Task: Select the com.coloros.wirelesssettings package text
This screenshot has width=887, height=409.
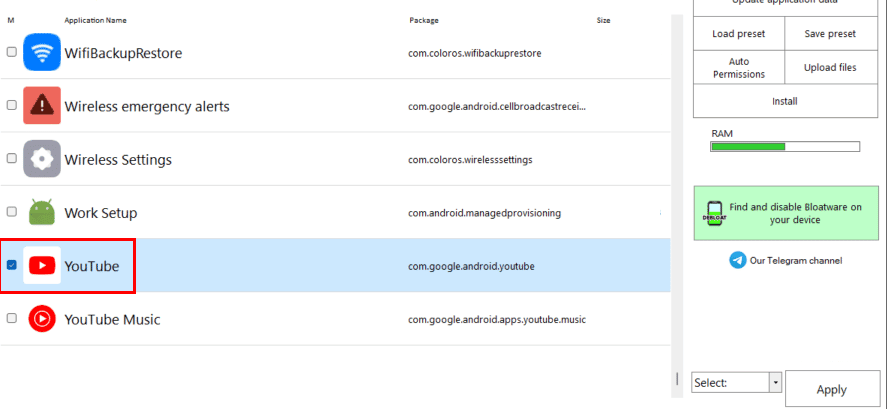Action: [x=470, y=160]
